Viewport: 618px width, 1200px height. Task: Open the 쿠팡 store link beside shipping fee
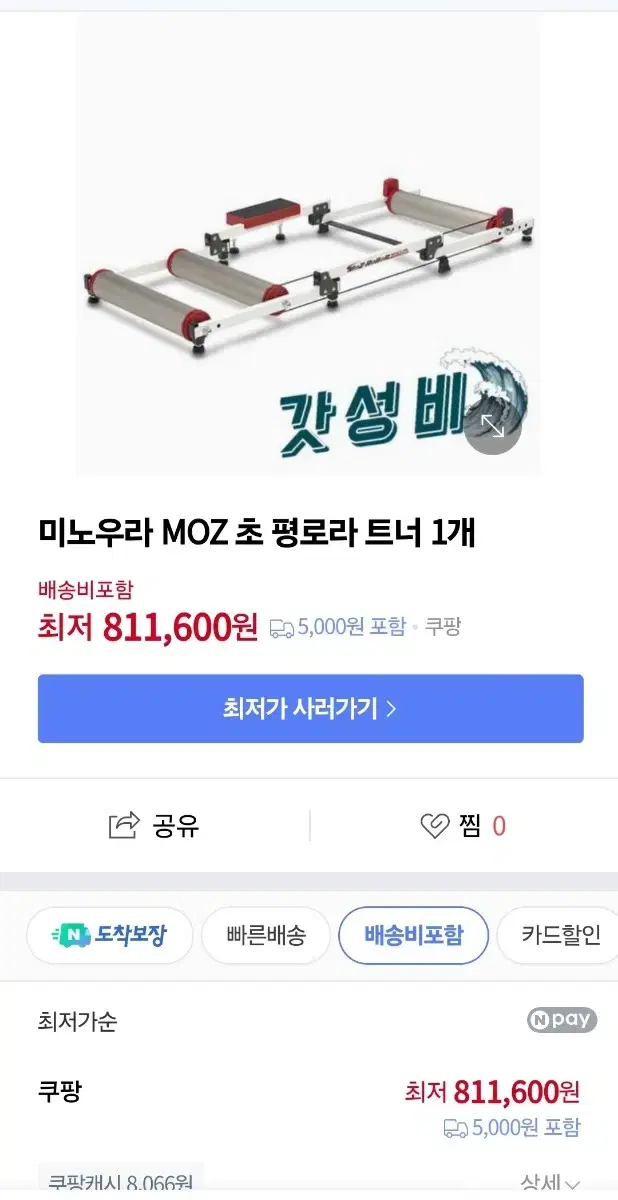point(443,627)
